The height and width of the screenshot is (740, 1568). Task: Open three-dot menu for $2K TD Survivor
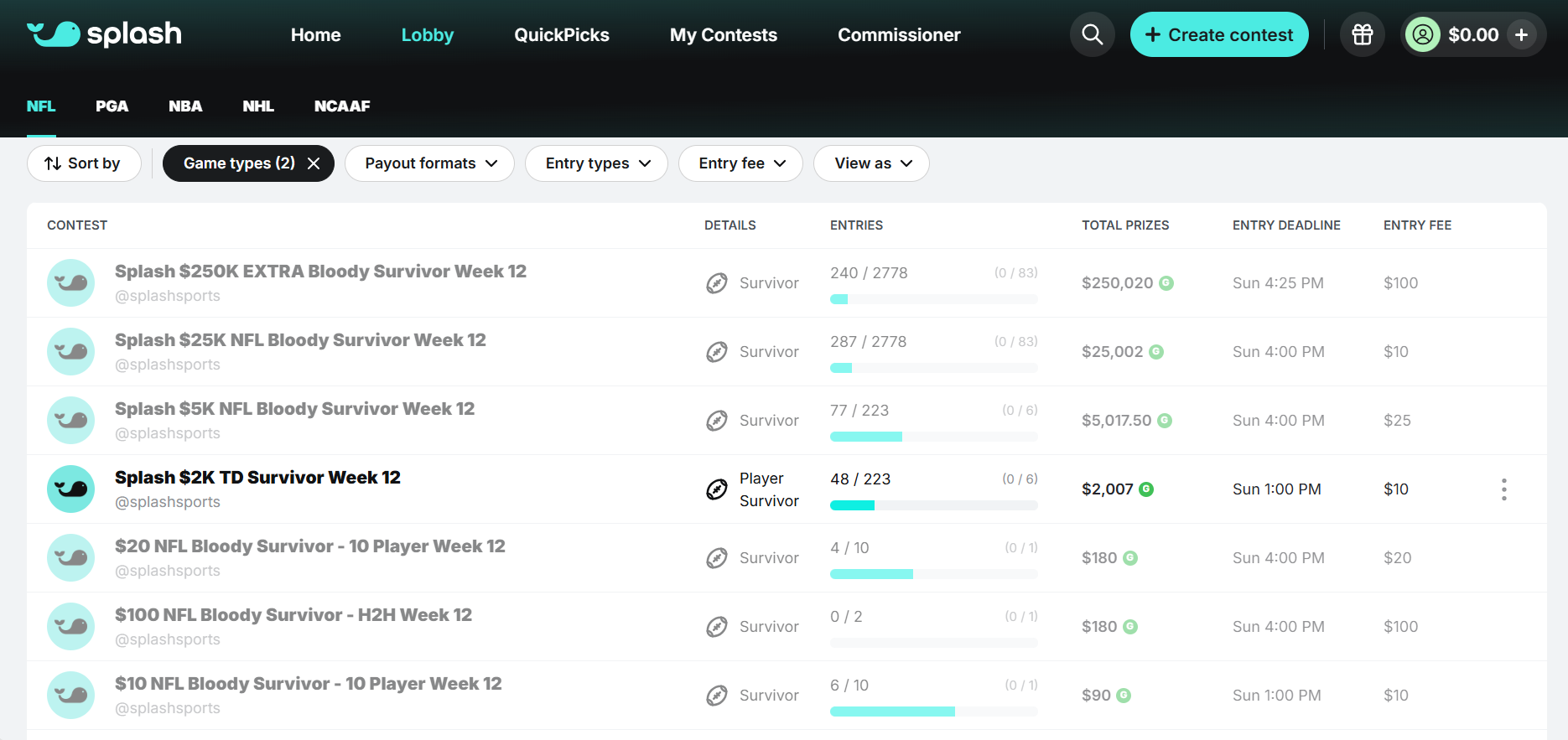click(x=1503, y=489)
